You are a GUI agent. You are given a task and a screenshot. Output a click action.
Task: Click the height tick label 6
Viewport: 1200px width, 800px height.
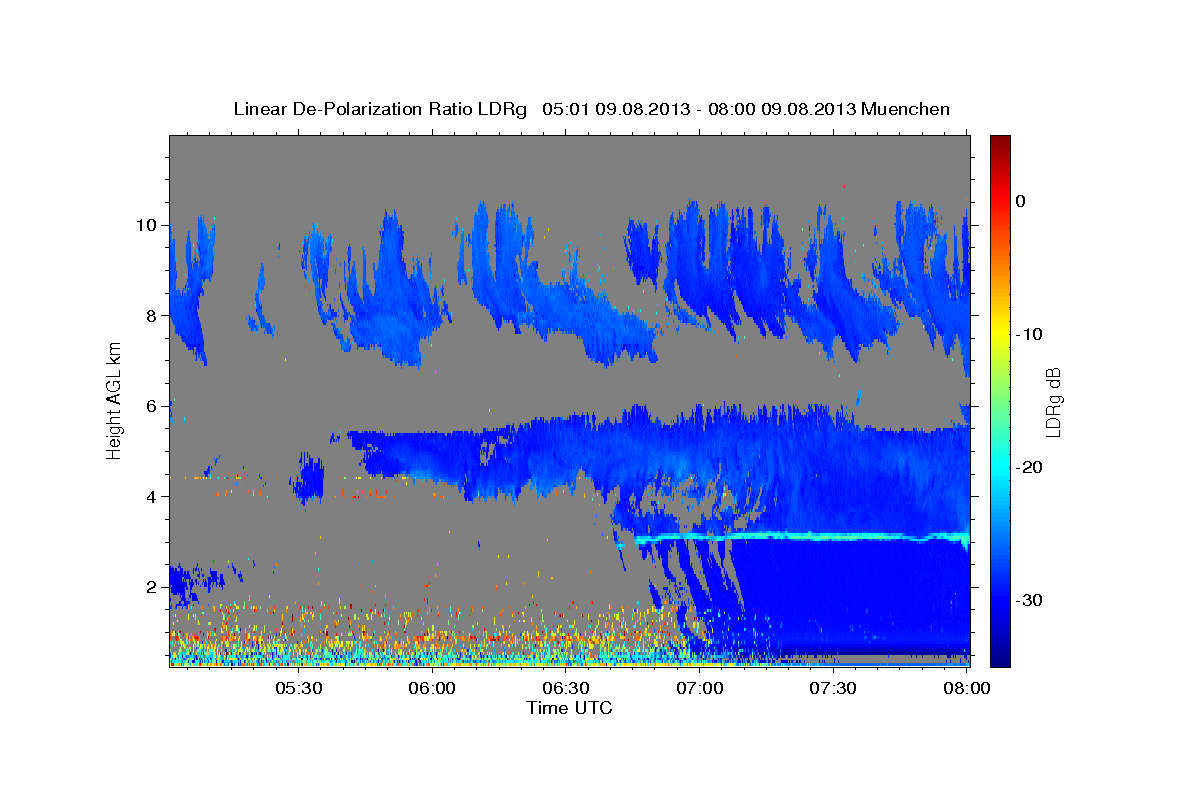tap(152, 406)
